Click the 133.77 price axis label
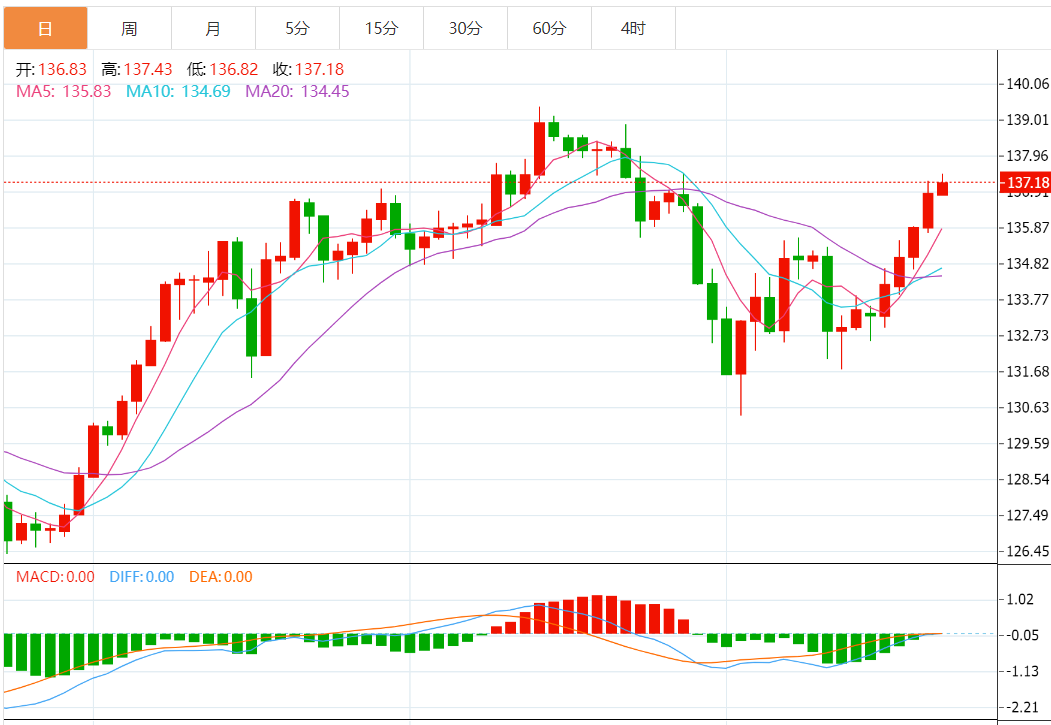The image size is (1051, 725). coord(1028,300)
